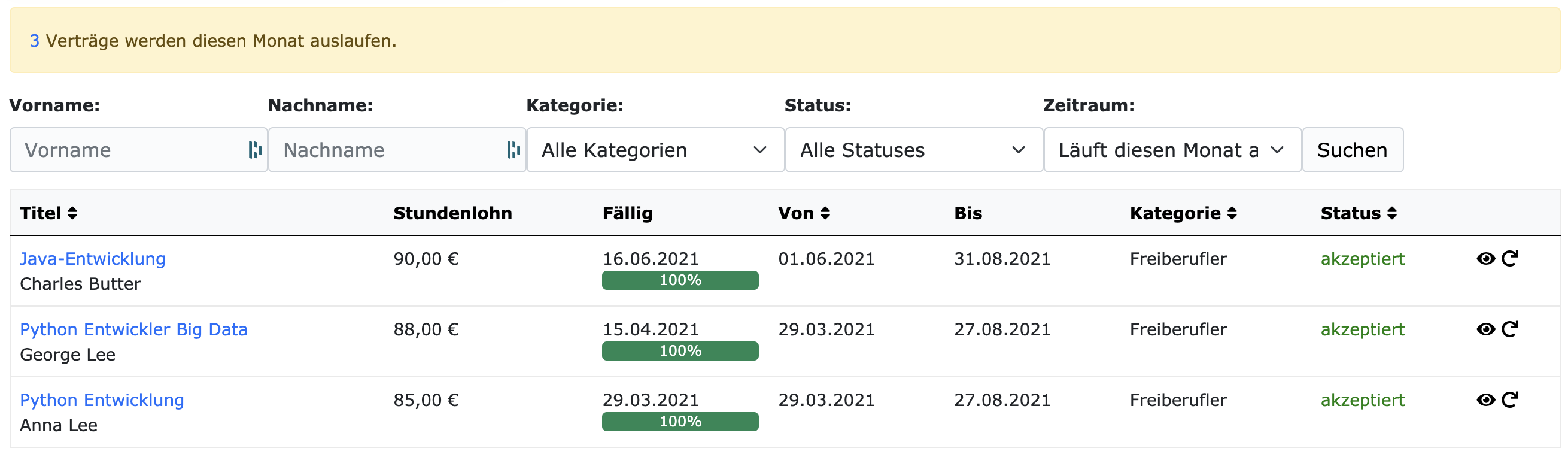This screenshot has width=1568, height=454.
Task: Open the Java-Entwicklung contract link
Action: pyautogui.click(x=93, y=258)
